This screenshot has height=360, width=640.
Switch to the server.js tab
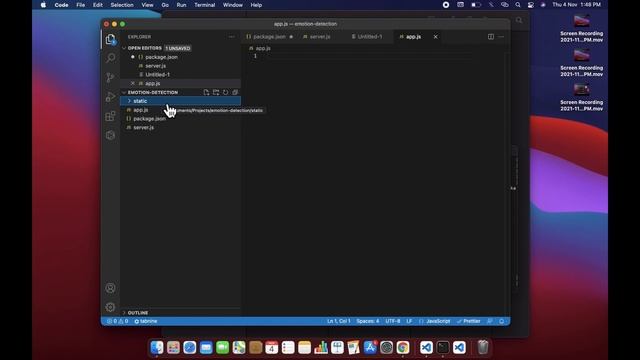tap(320, 37)
